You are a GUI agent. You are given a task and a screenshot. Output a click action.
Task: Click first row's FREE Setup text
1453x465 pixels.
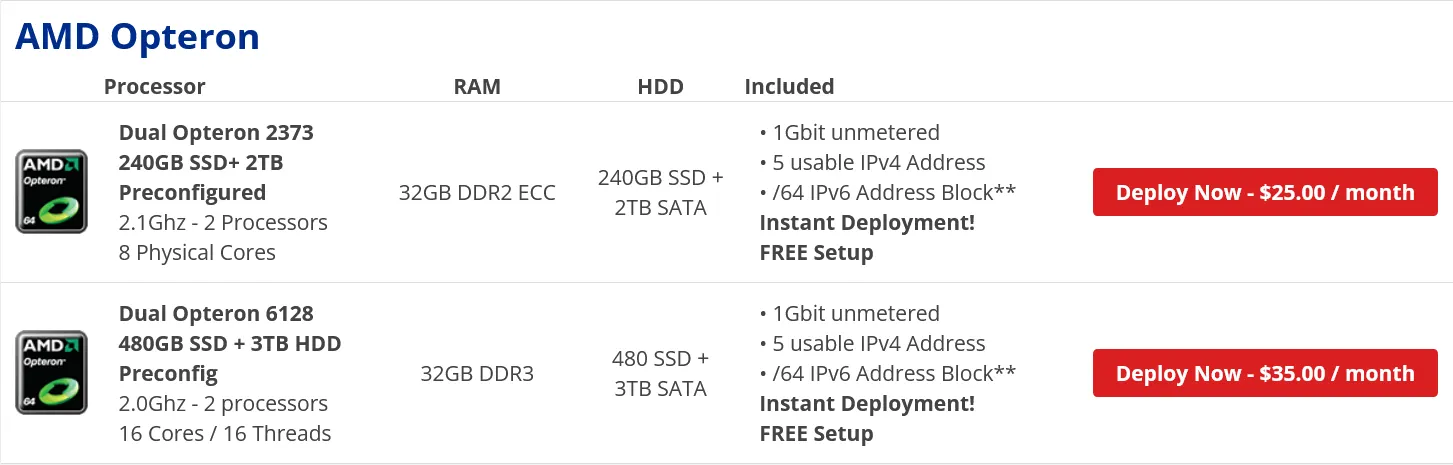click(816, 252)
